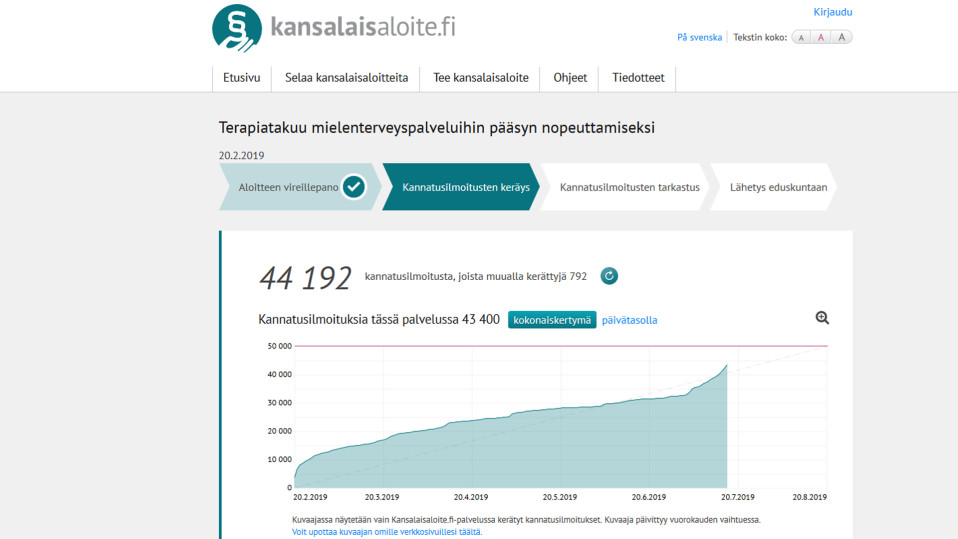The height and width of the screenshot is (539, 958).
Task: Click the 20 000 y-axis label
Action: (x=279, y=431)
